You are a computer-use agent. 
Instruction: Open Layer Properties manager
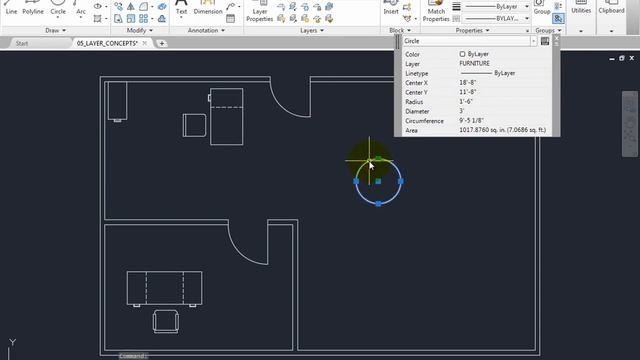point(260,11)
